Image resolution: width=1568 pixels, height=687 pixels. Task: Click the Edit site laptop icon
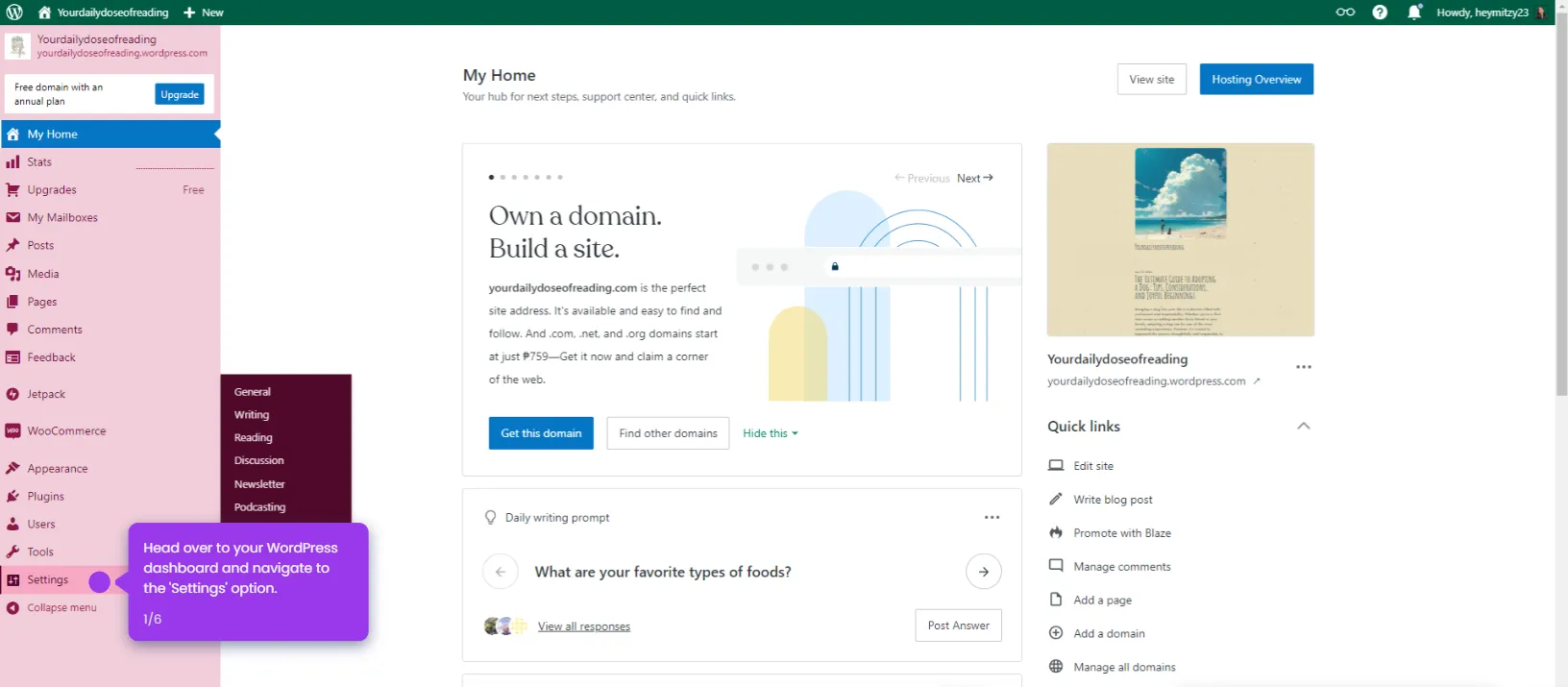pyautogui.click(x=1056, y=466)
